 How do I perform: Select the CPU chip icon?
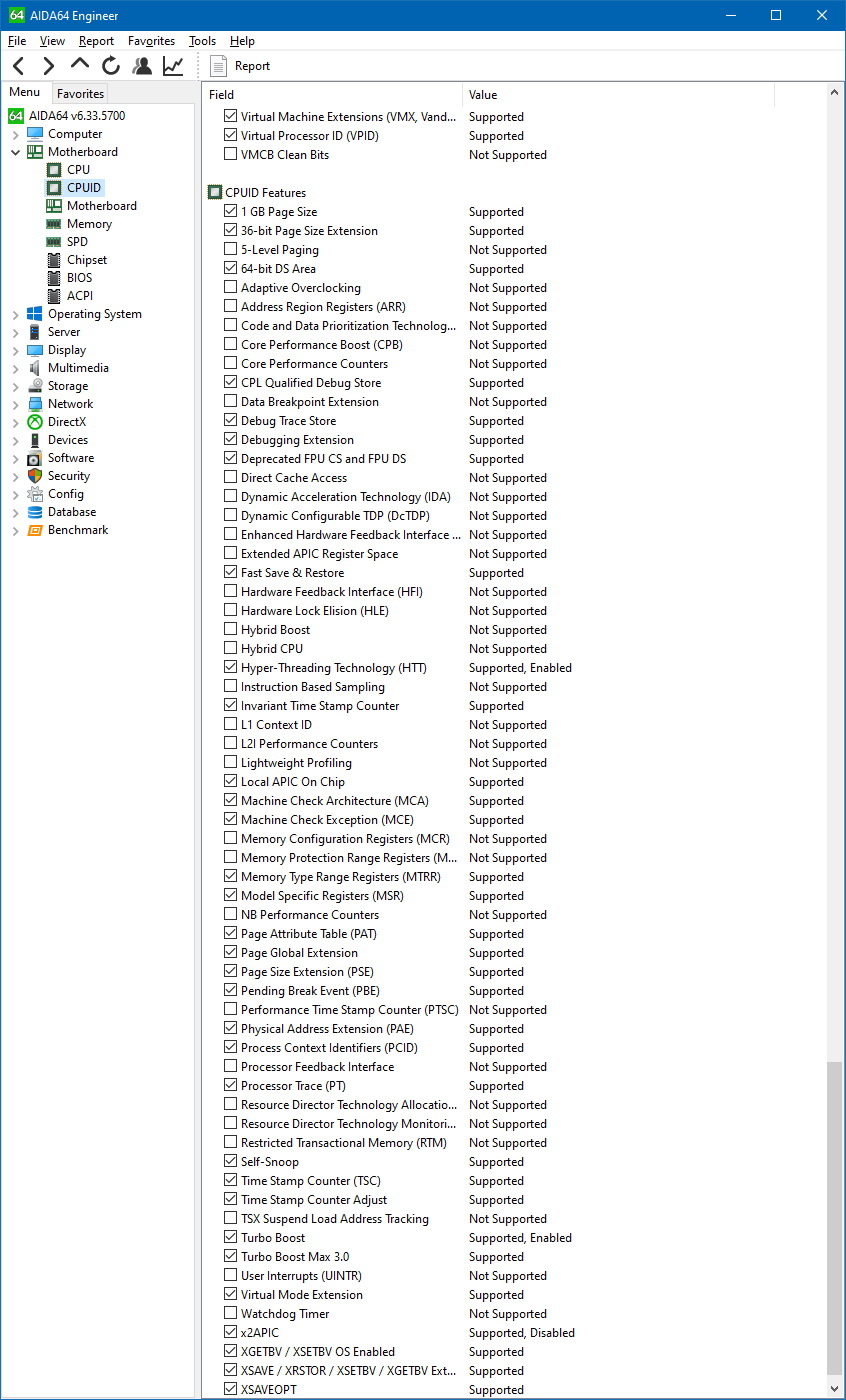pos(54,170)
